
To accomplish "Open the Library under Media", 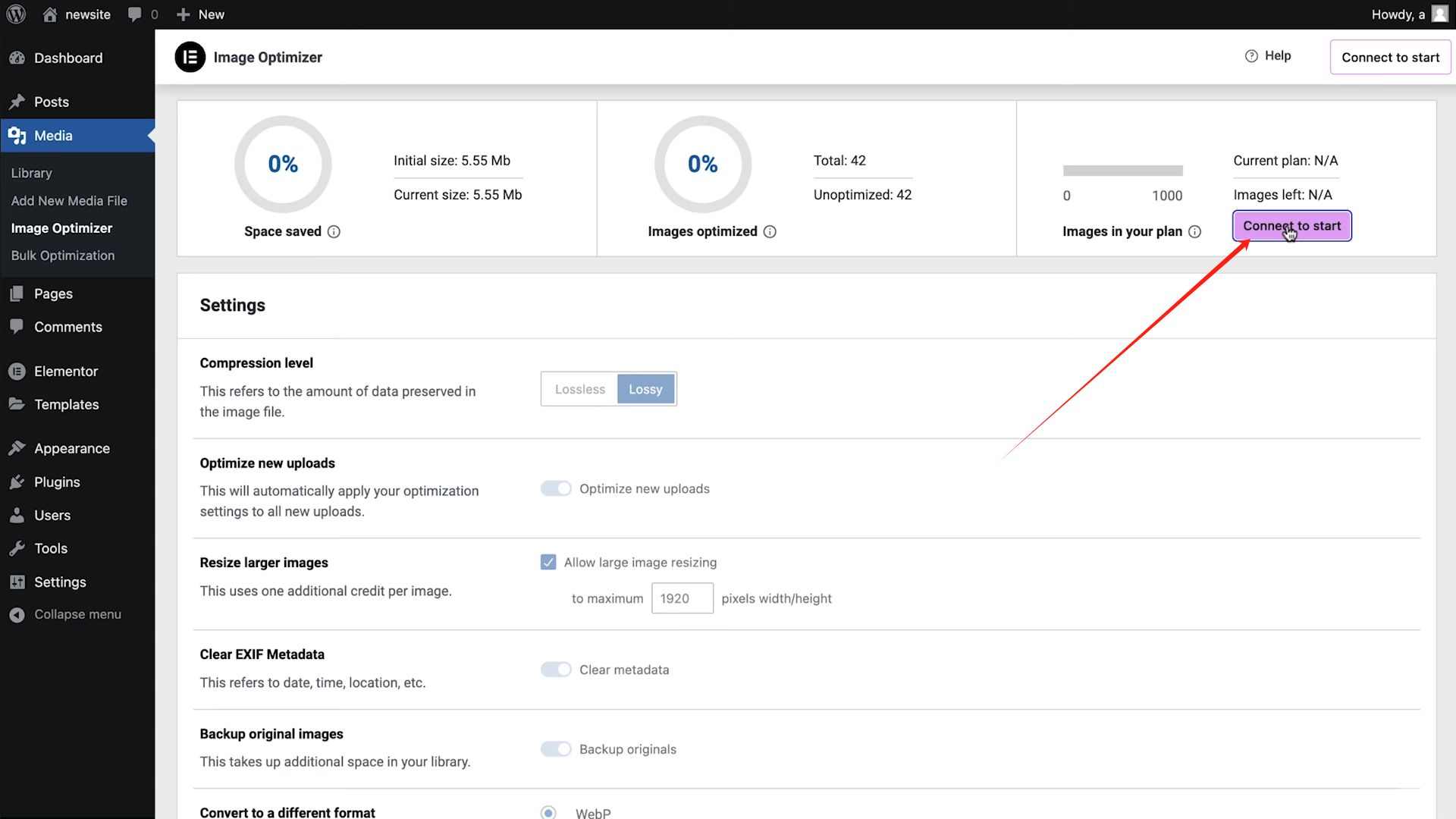I will tap(32, 173).
